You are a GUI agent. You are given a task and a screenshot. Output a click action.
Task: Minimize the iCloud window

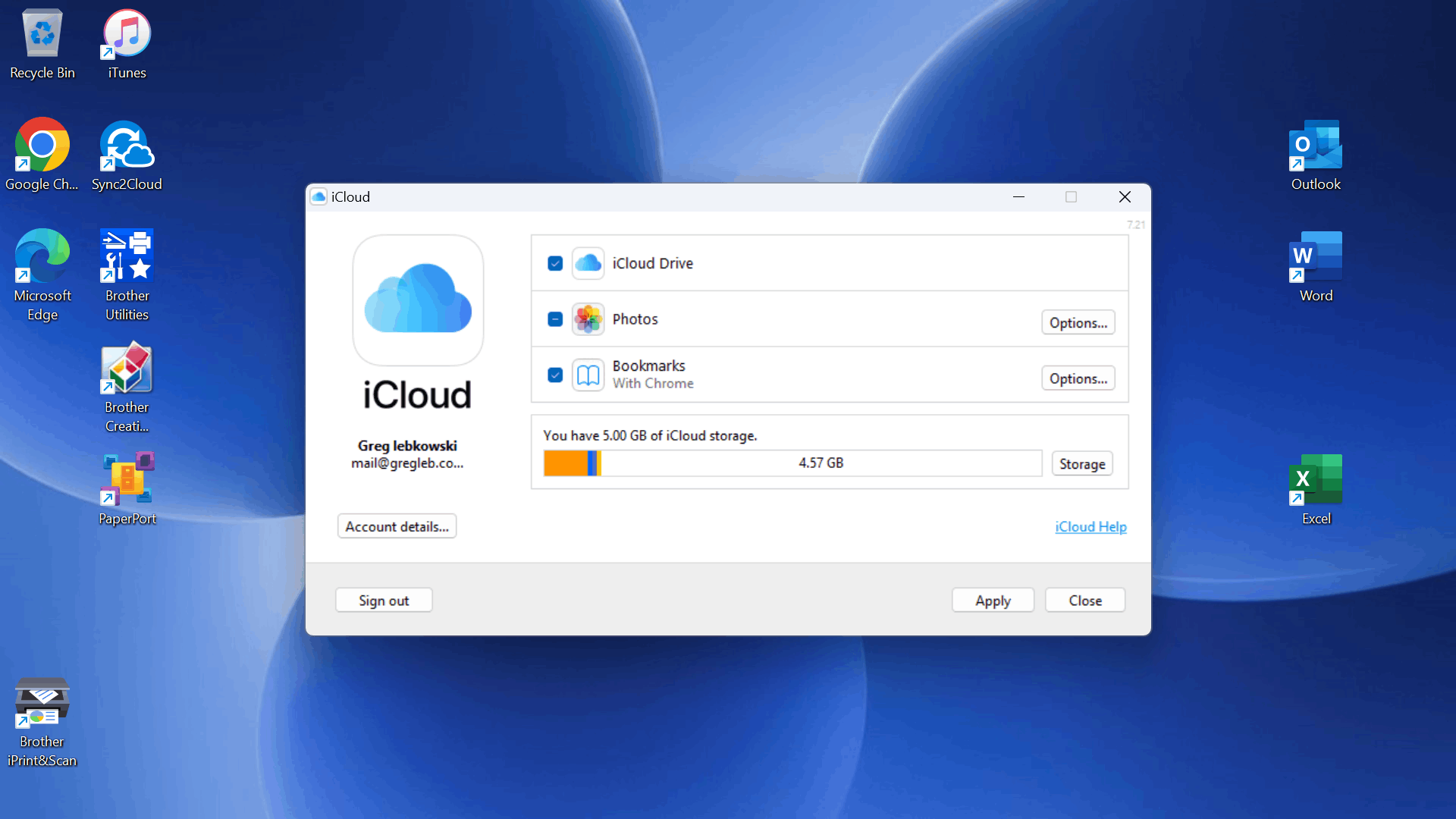point(1018,197)
